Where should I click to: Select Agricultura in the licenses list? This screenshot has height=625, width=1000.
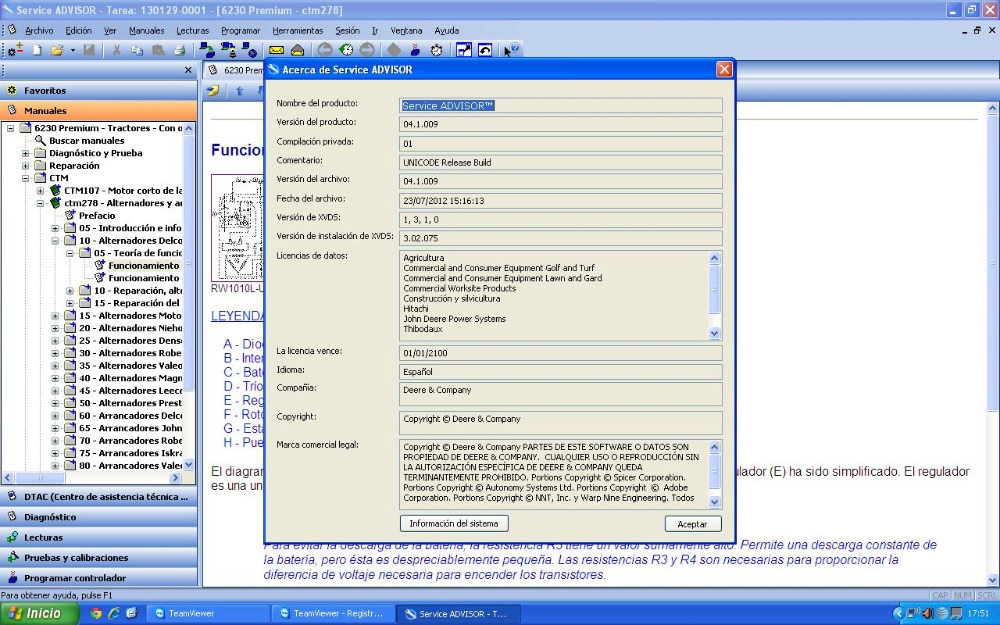pos(423,258)
